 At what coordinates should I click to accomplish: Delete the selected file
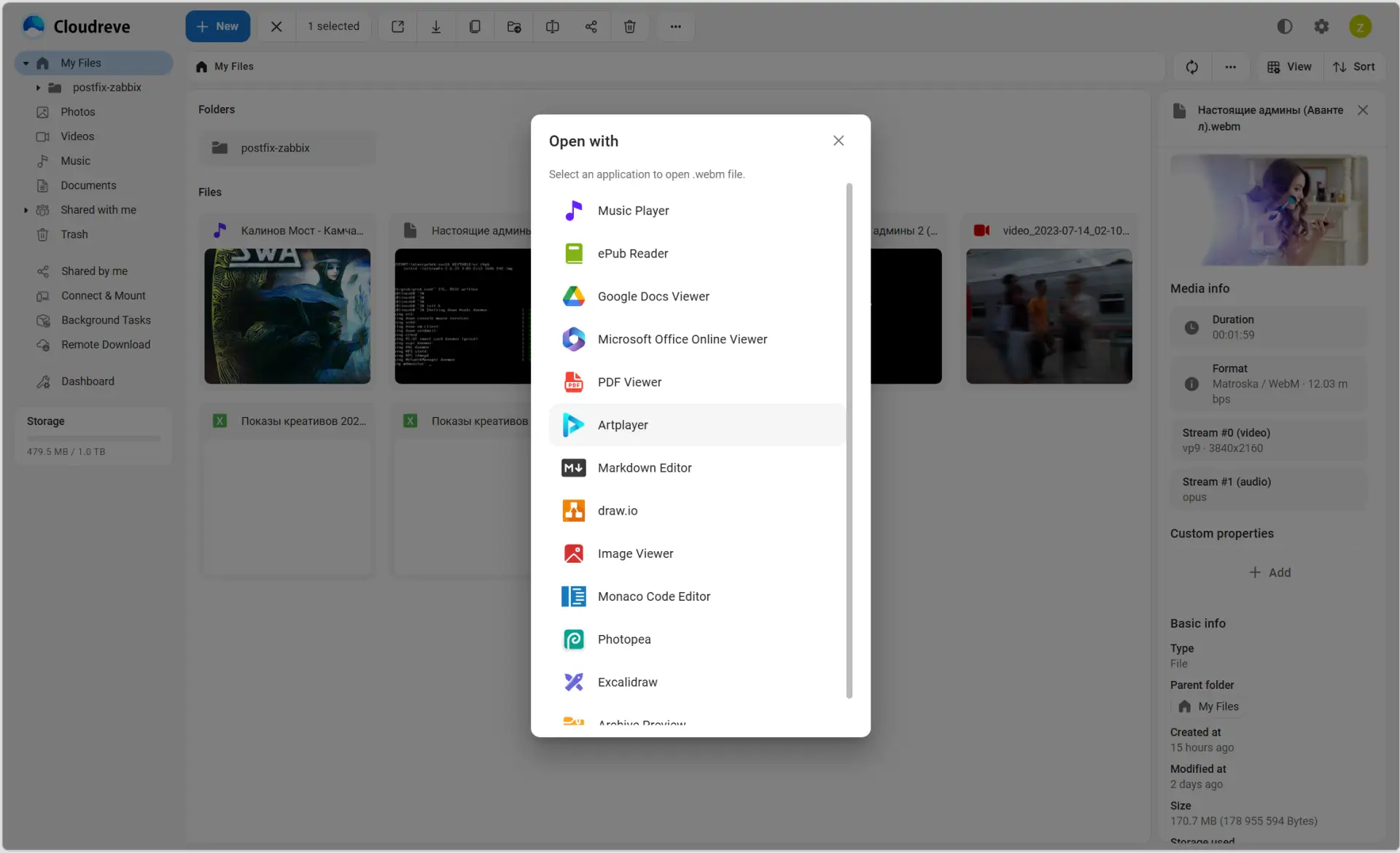pos(629,26)
